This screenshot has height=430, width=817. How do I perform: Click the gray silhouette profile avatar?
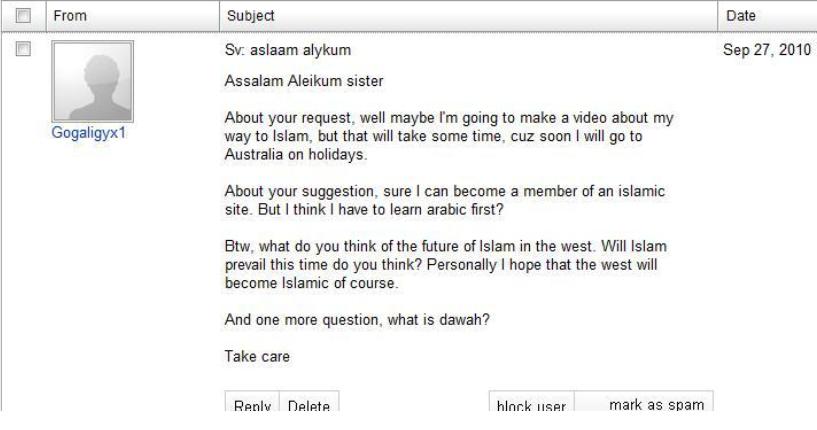pyautogui.click(x=93, y=85)
